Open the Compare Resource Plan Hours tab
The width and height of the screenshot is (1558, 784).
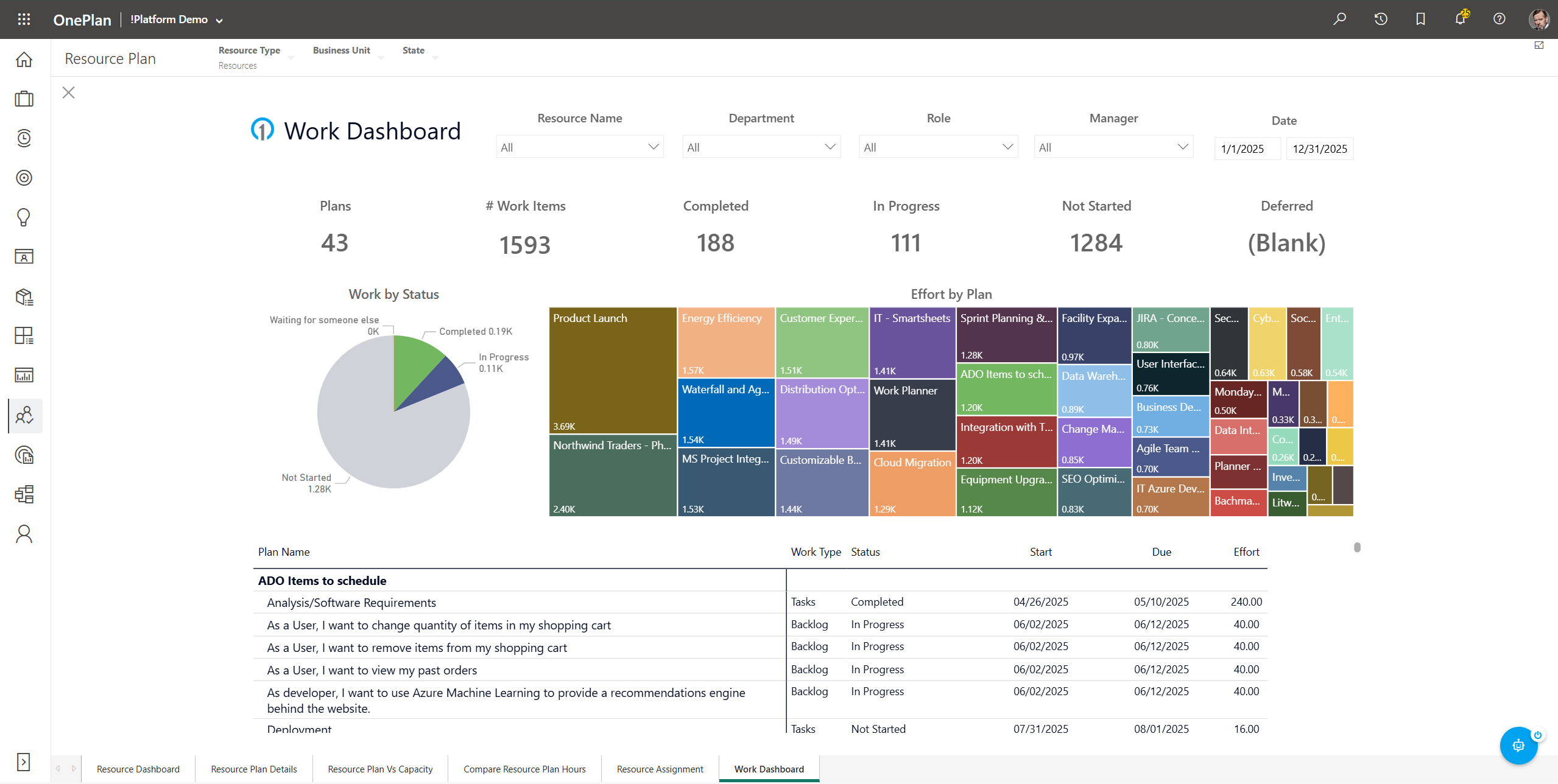(524, 769)
